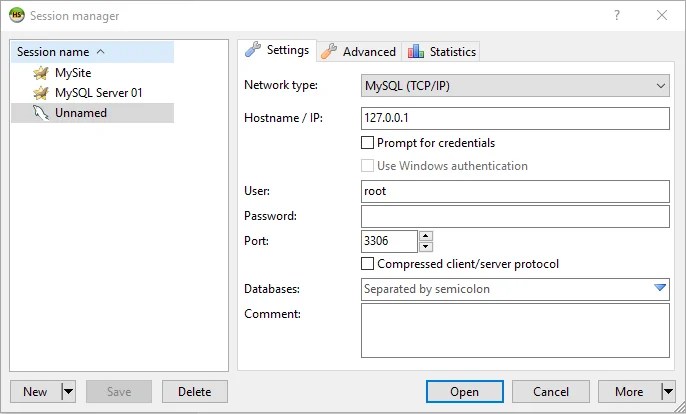The image size is (686, 414).
Task: Delete the selected session
Action: click(x=195, y=391)
